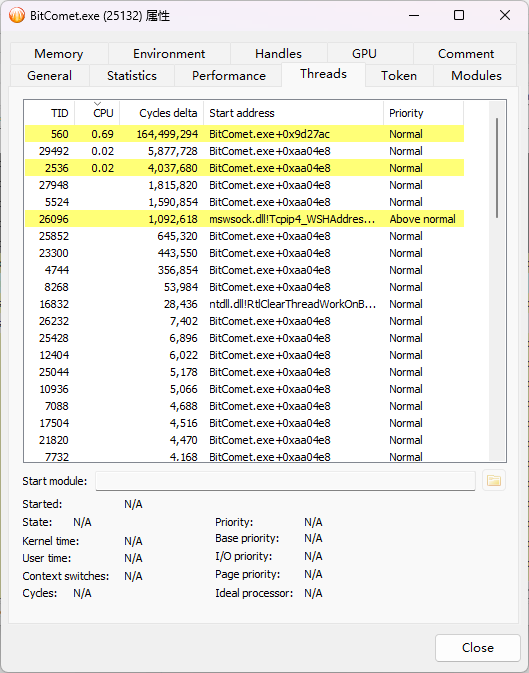Screen dimensions: 529x673
Task: Click the 0.69 CPU value
Action: click(x=103, y=134)
